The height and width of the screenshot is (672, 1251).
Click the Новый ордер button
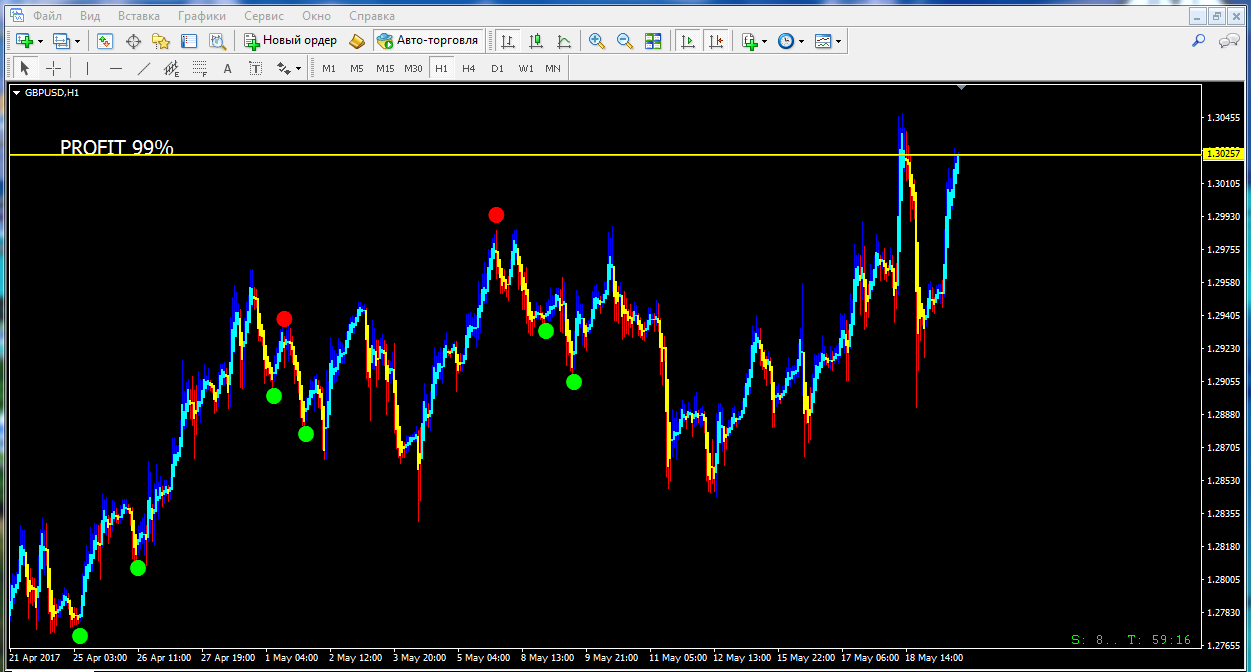[290, 41]
